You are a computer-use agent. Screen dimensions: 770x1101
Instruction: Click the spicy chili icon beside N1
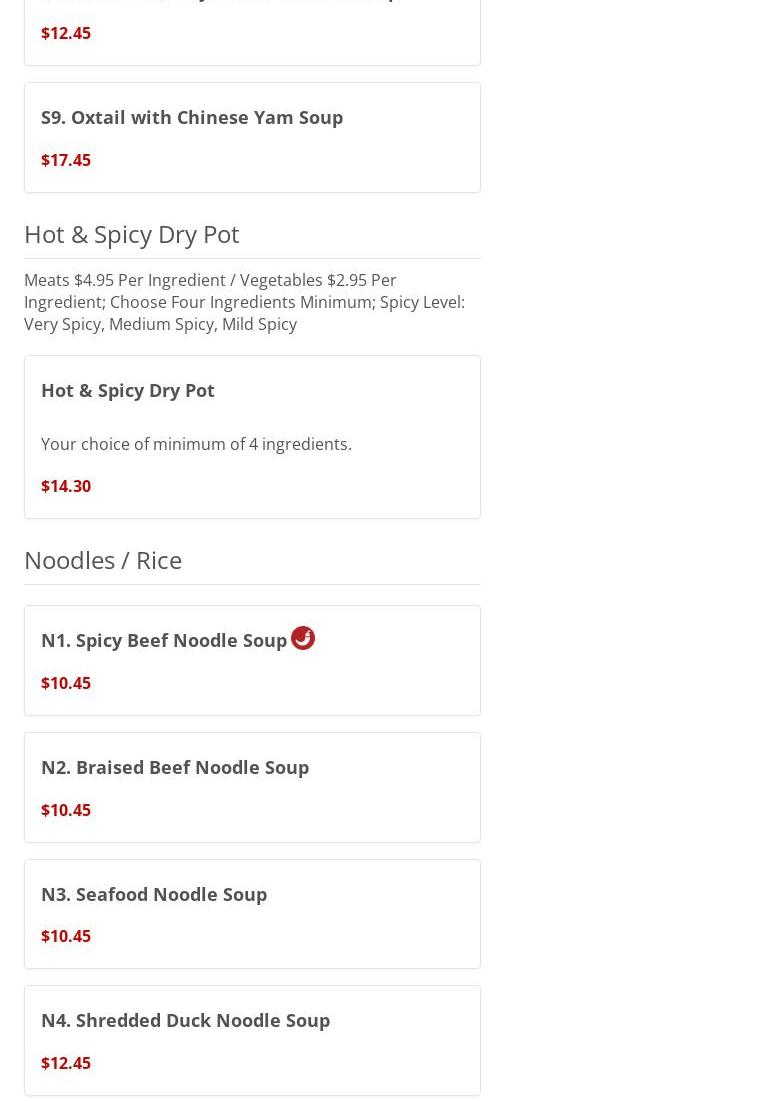click(303, 638)
